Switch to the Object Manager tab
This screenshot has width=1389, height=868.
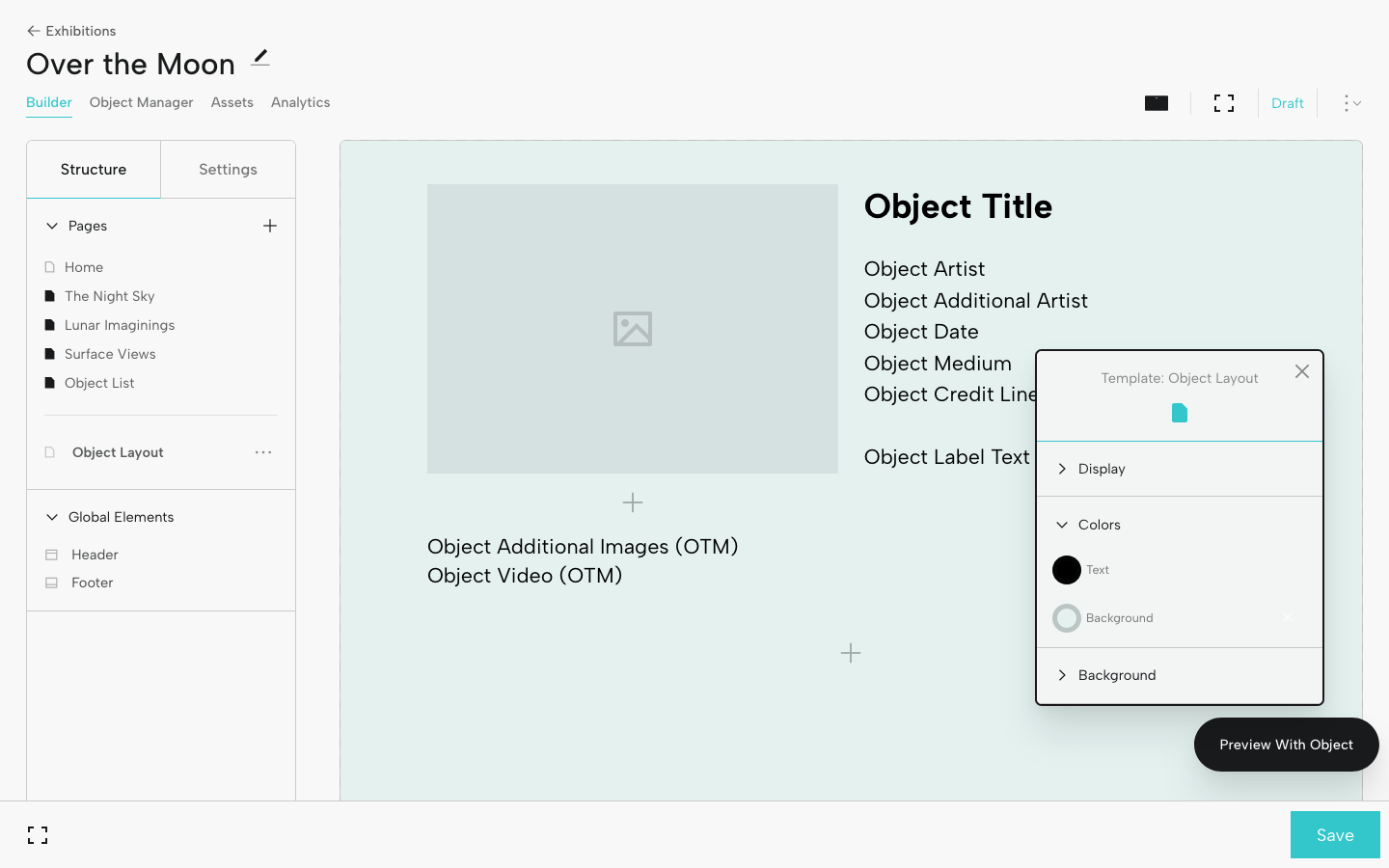[x=141, y=102]
